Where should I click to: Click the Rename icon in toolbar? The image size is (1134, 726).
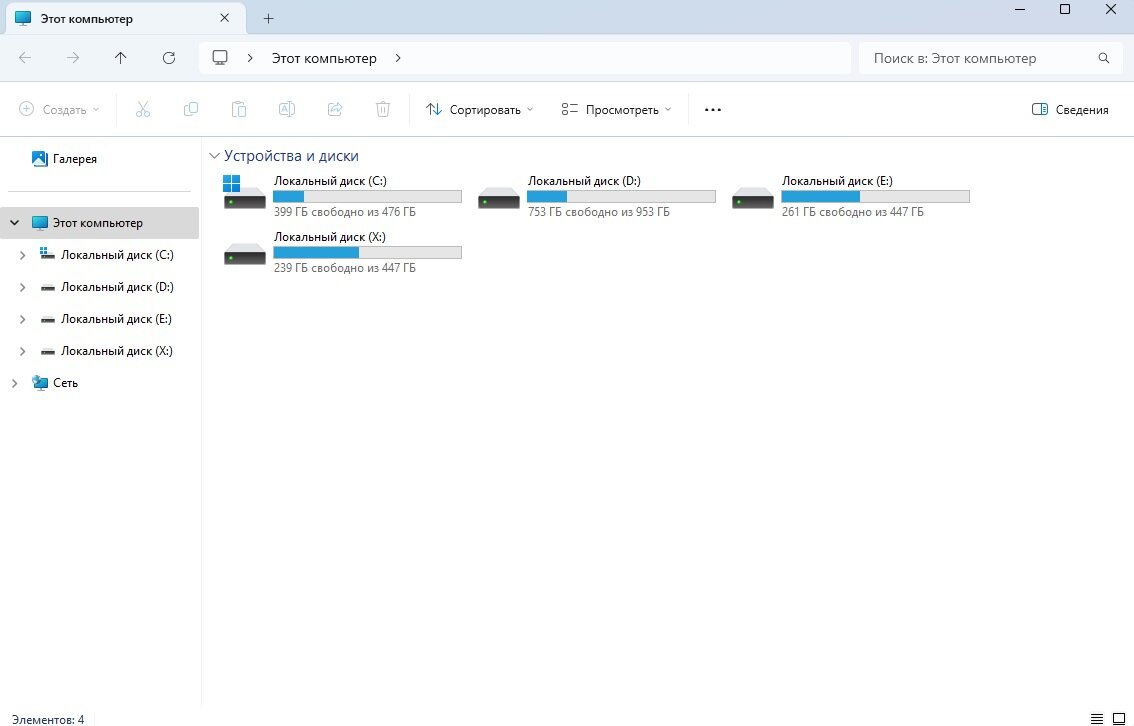286,109
